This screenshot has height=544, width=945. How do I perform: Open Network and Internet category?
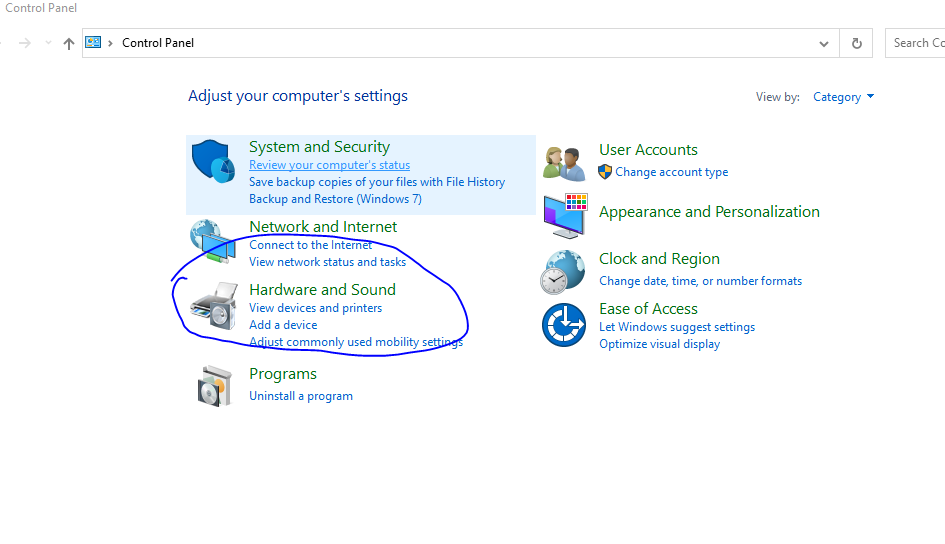point(323,227)
